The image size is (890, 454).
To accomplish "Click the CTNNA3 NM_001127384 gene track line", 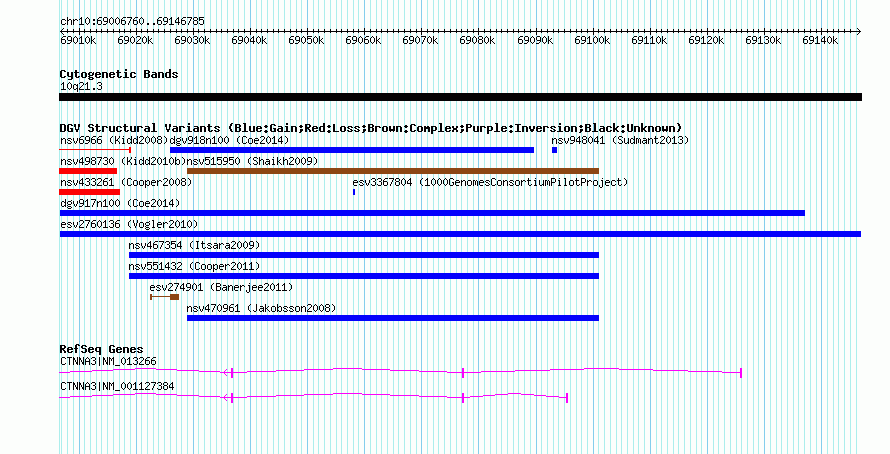I will point(313,397).
